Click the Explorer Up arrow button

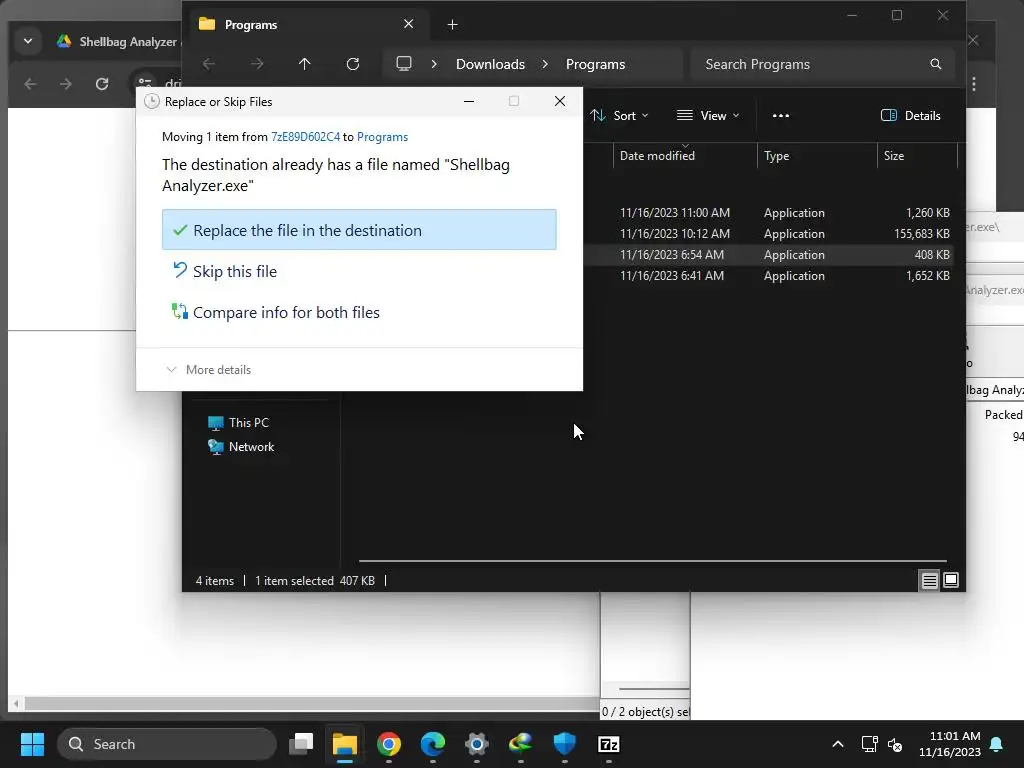coord(304,64)
